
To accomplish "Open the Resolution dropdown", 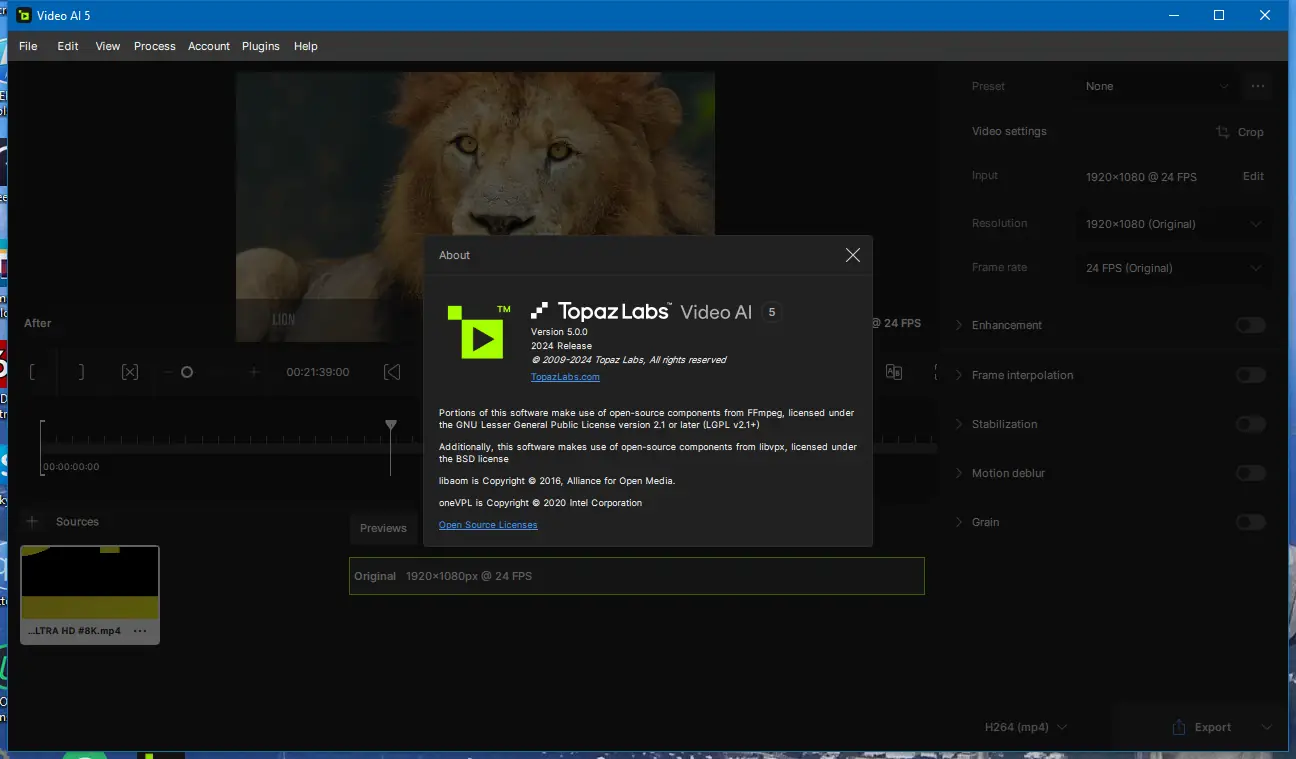I will (1174, 224).
